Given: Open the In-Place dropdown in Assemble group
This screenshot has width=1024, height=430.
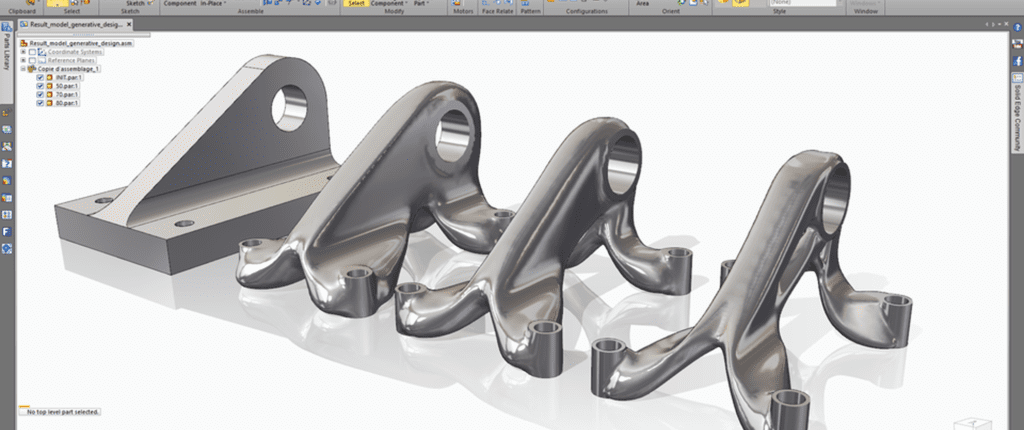Looking at the screenshot, I should click(x=214, y=3).
